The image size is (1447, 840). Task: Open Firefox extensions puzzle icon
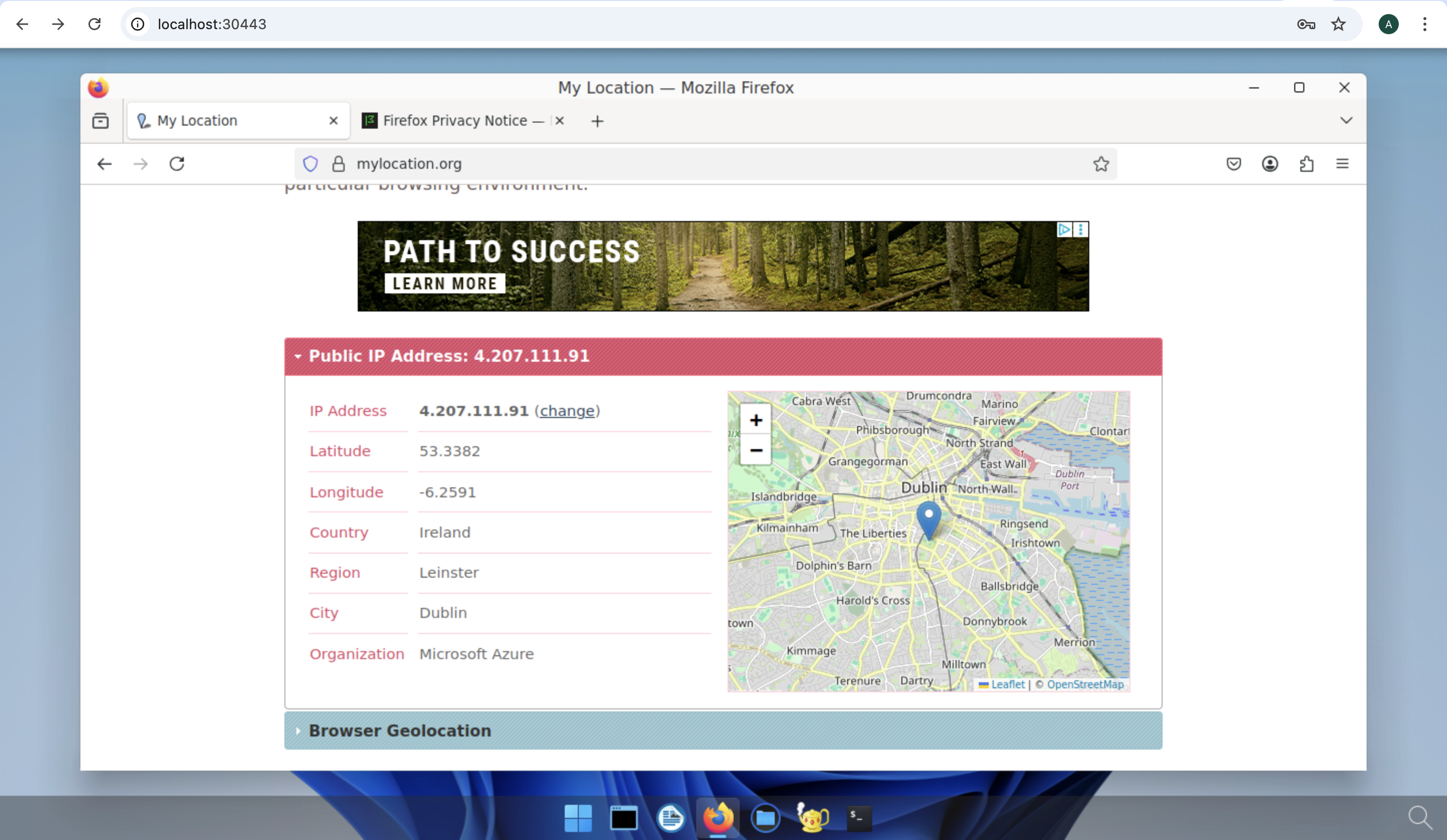pyautogui.click(x=1306, y=164)
